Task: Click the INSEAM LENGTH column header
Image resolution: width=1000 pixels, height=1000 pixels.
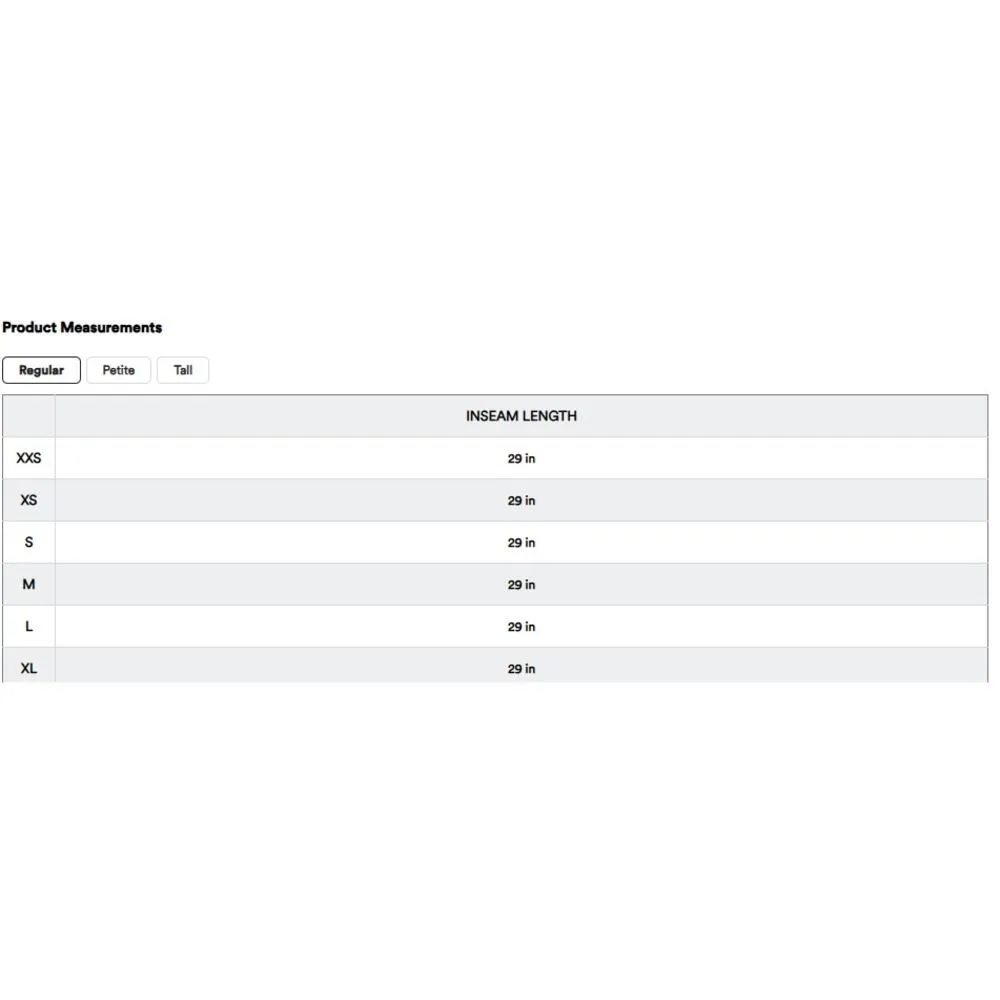Action: point(521,416)
